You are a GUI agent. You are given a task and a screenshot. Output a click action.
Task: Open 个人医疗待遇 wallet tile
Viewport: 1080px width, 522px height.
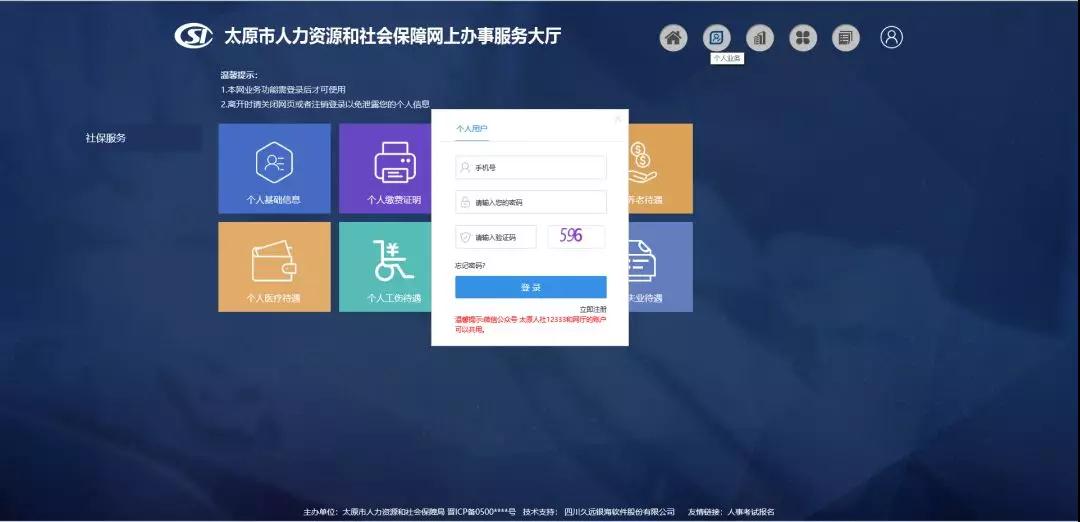tap(274, 266)
